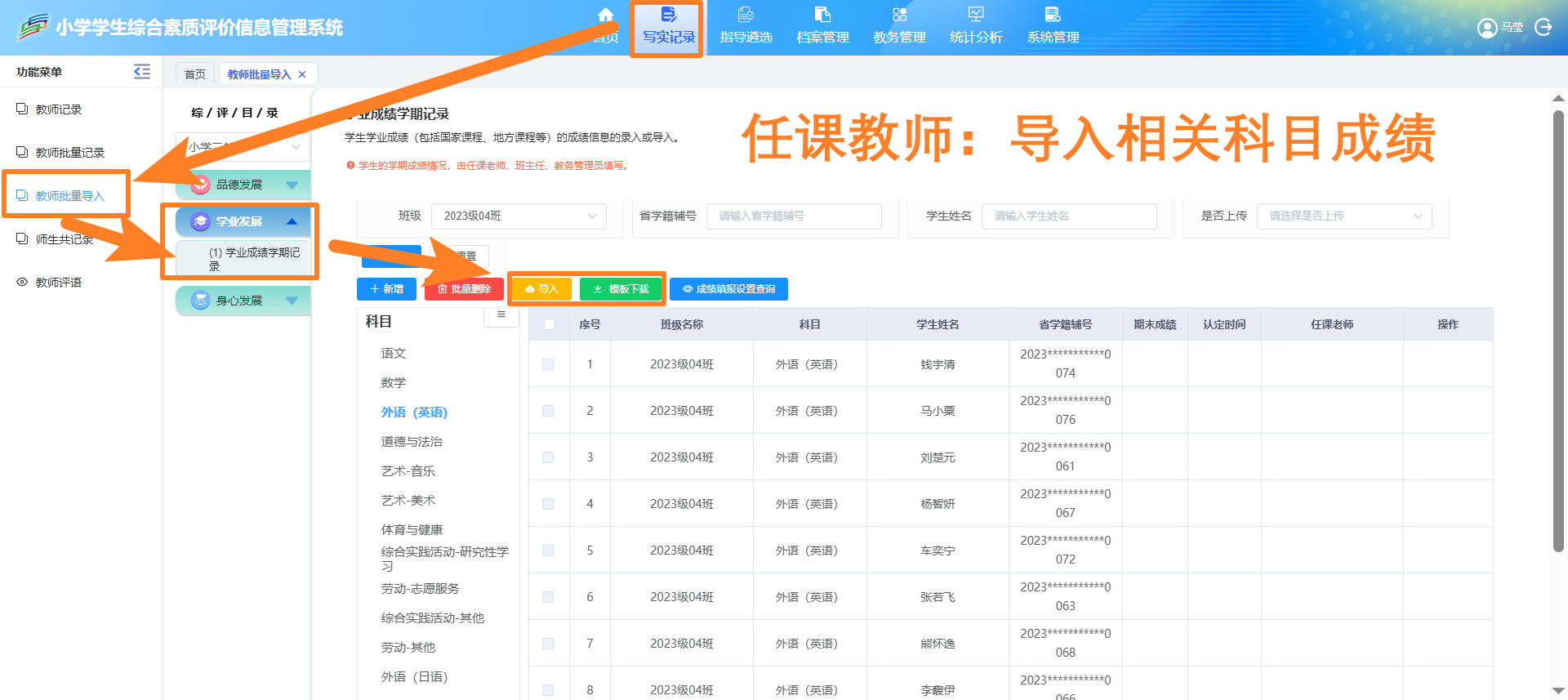Click the logout icon

[x=1543, y=27]
